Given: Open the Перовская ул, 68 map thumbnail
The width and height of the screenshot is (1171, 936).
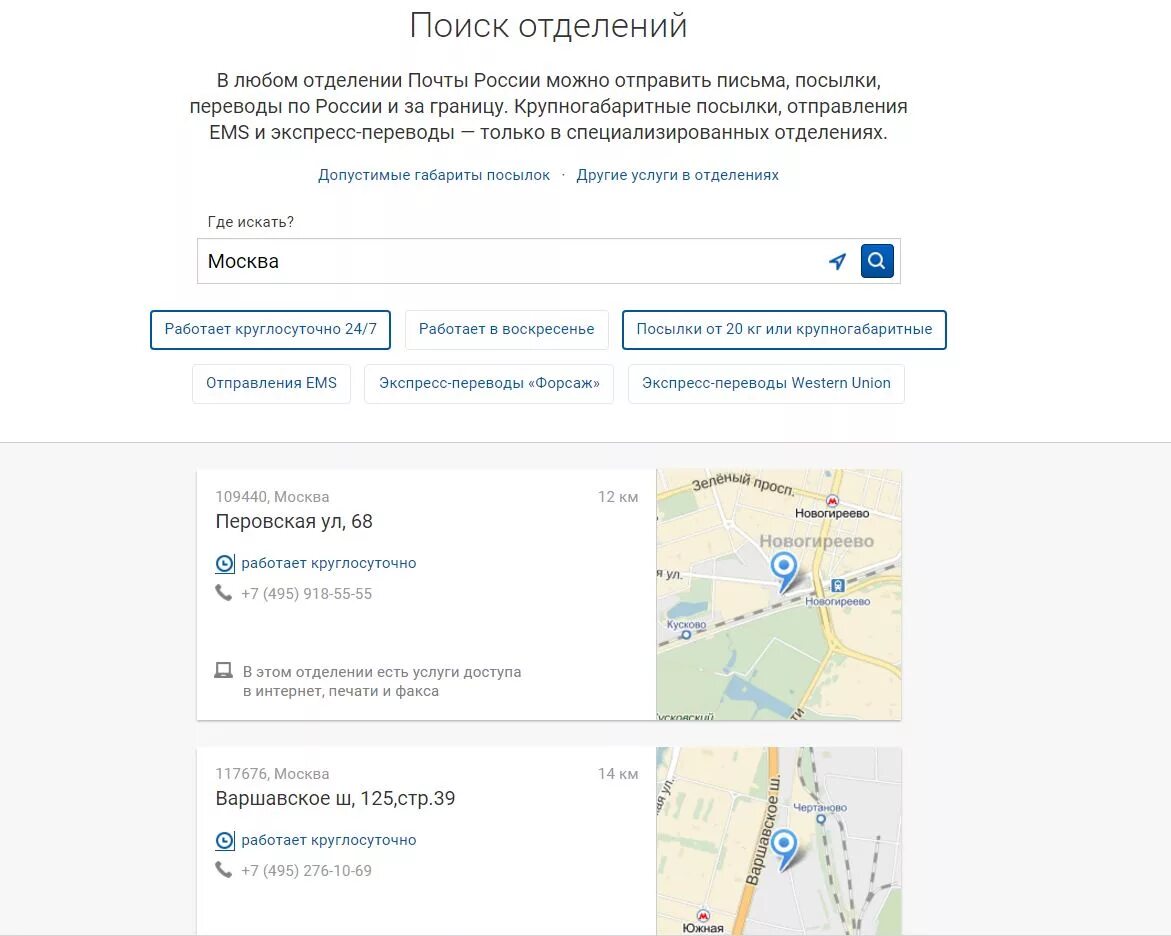Looking at the screenshot, I should (779, 595).
